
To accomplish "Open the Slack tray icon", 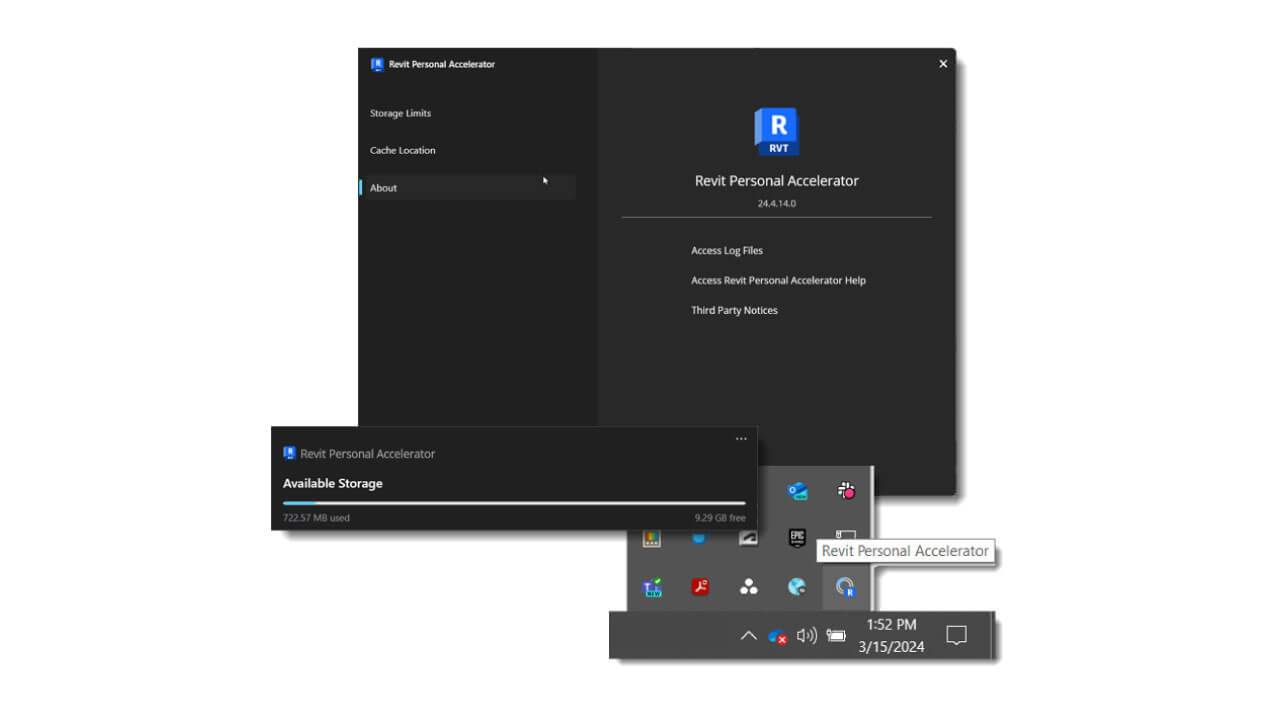I will [846, 490].
